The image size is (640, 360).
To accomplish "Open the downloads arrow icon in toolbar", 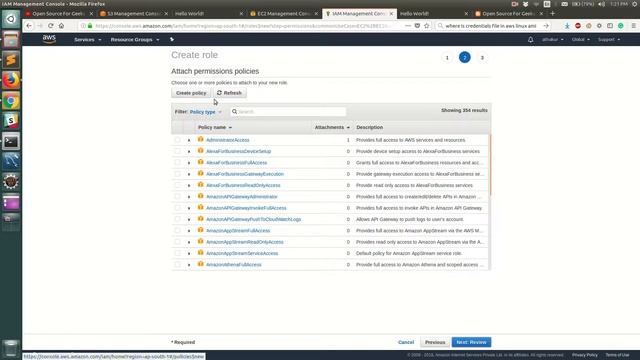I will click(567, 26).
